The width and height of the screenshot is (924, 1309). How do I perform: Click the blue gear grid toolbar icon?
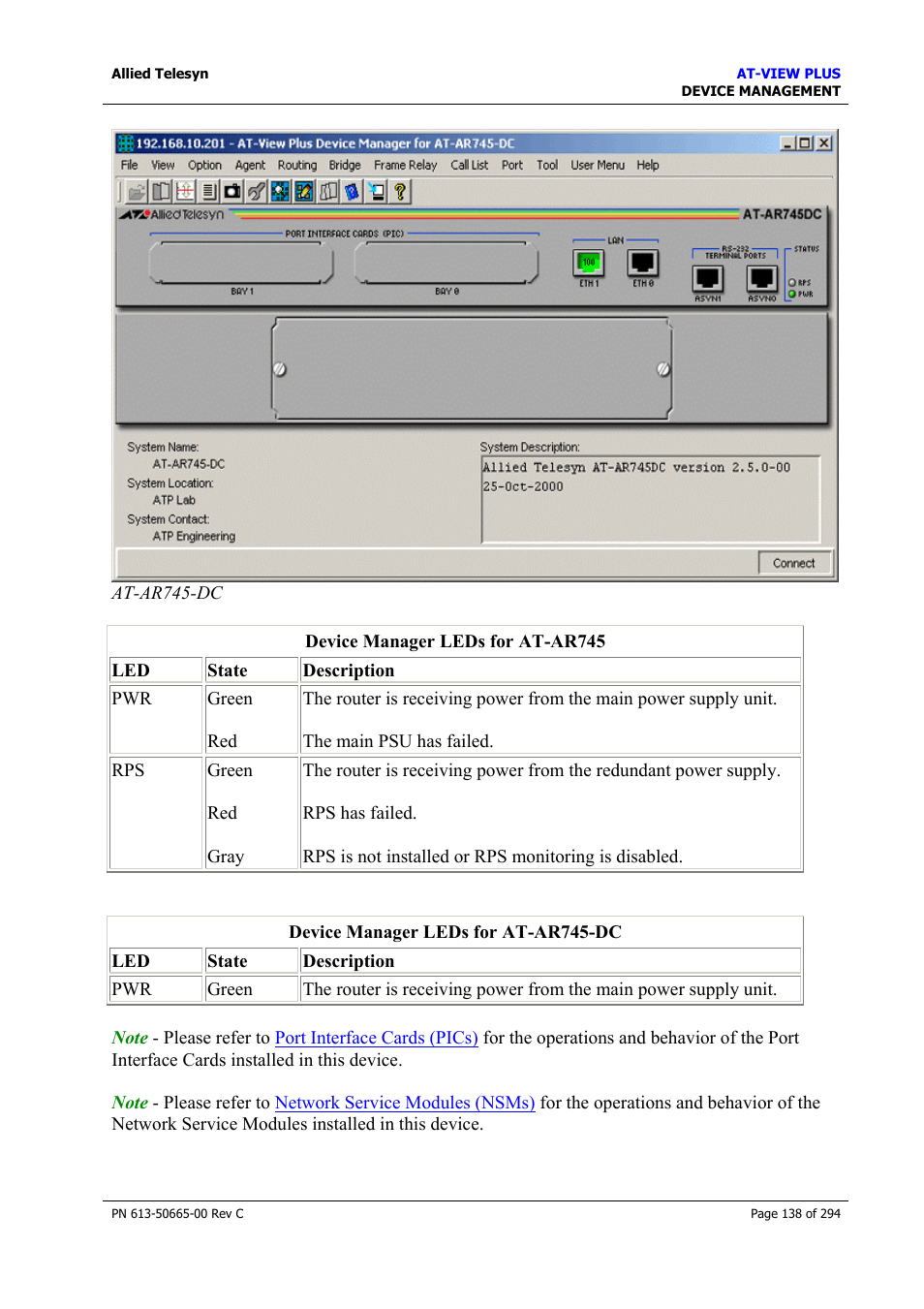(280, 192)
